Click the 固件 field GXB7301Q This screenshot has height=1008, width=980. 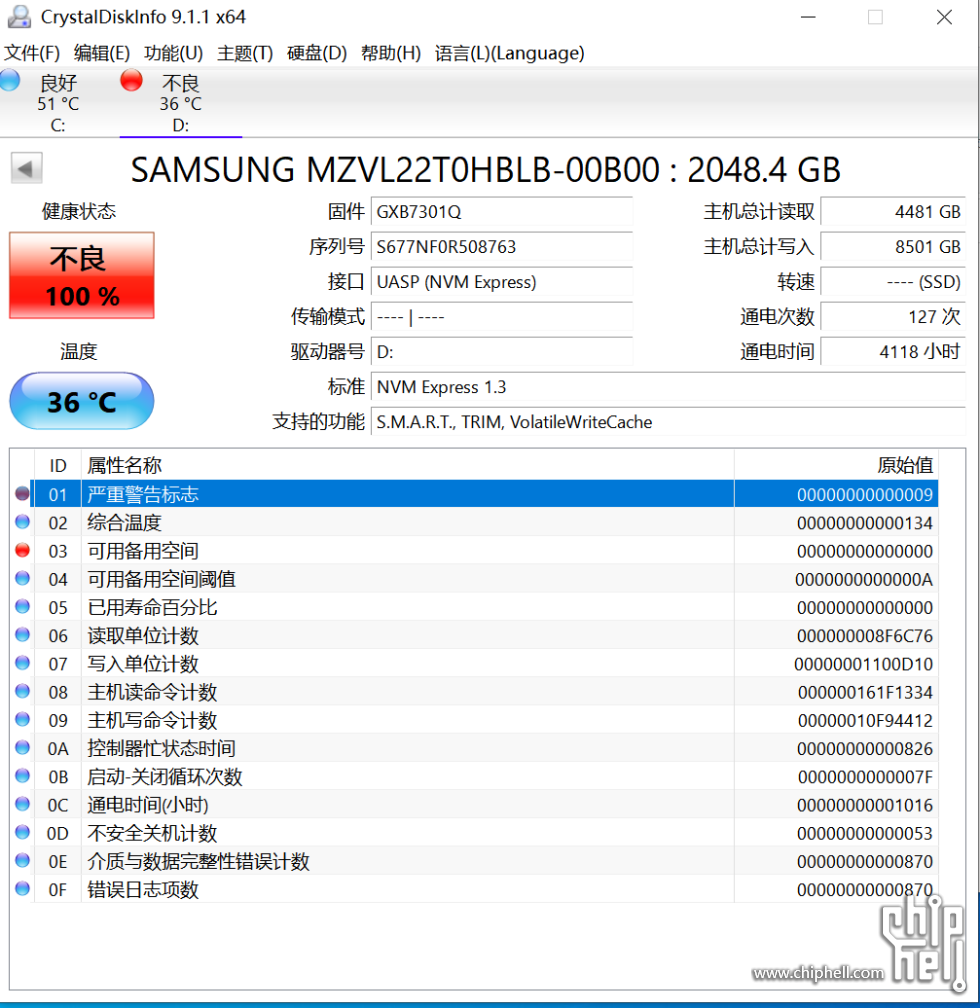click(502, 212)
